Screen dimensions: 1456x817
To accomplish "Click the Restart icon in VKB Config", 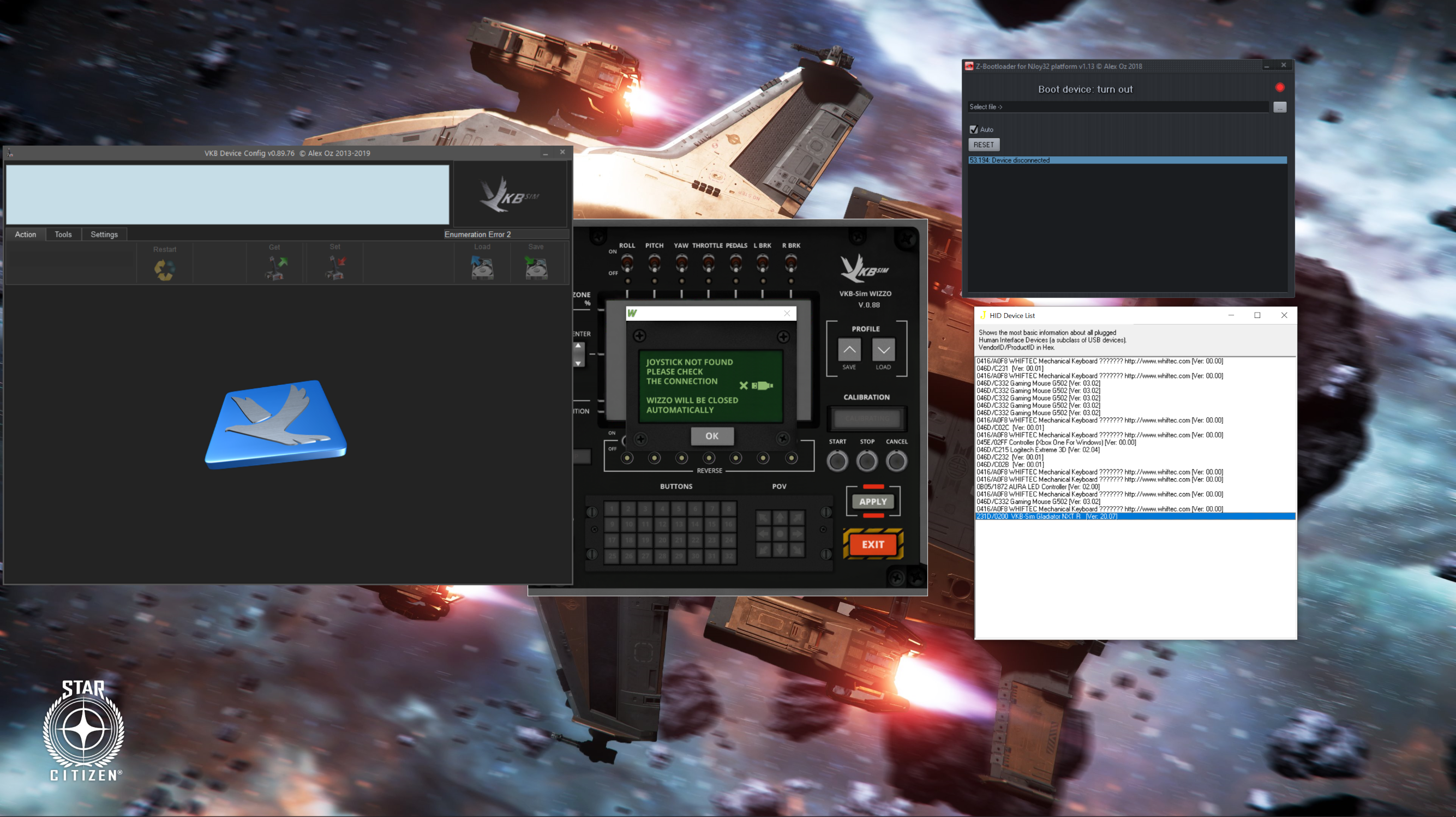I will 165,269.
